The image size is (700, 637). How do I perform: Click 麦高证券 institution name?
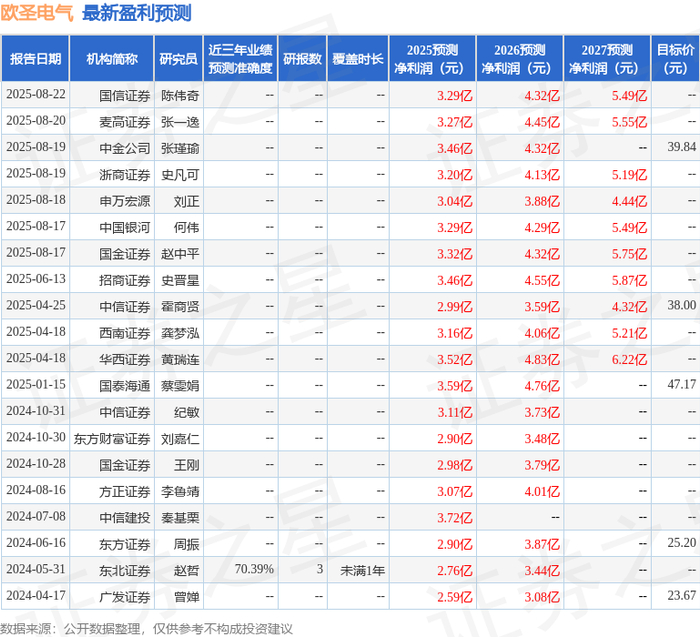[125, 122]
